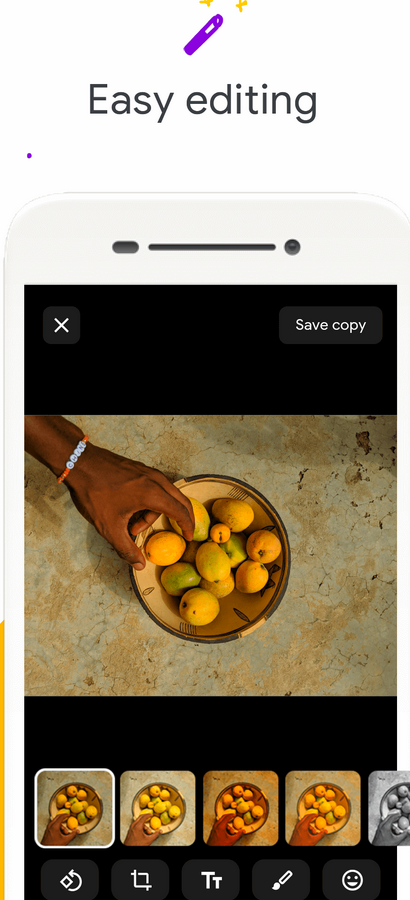This screenshot has height=900, width=410.
Task: Apply the black-and-white filter thumbnail
Action: tap(389, 808)
